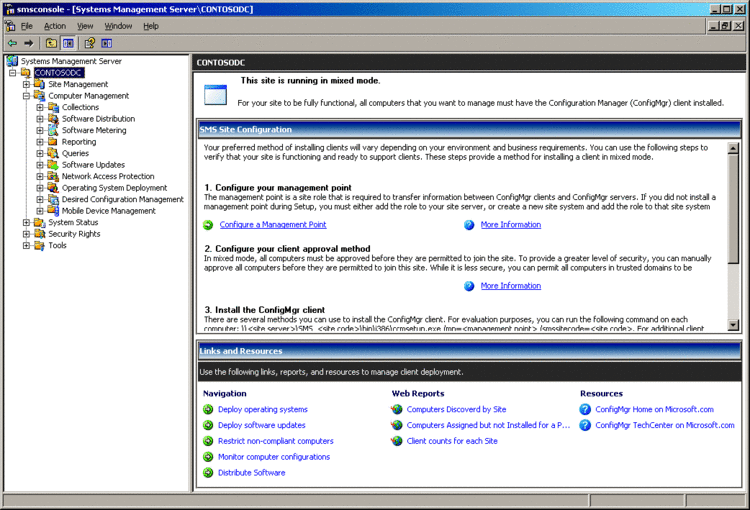Click green arrow beside Configure a Management Point
The image size is (750, 510).
coord(208,225)
